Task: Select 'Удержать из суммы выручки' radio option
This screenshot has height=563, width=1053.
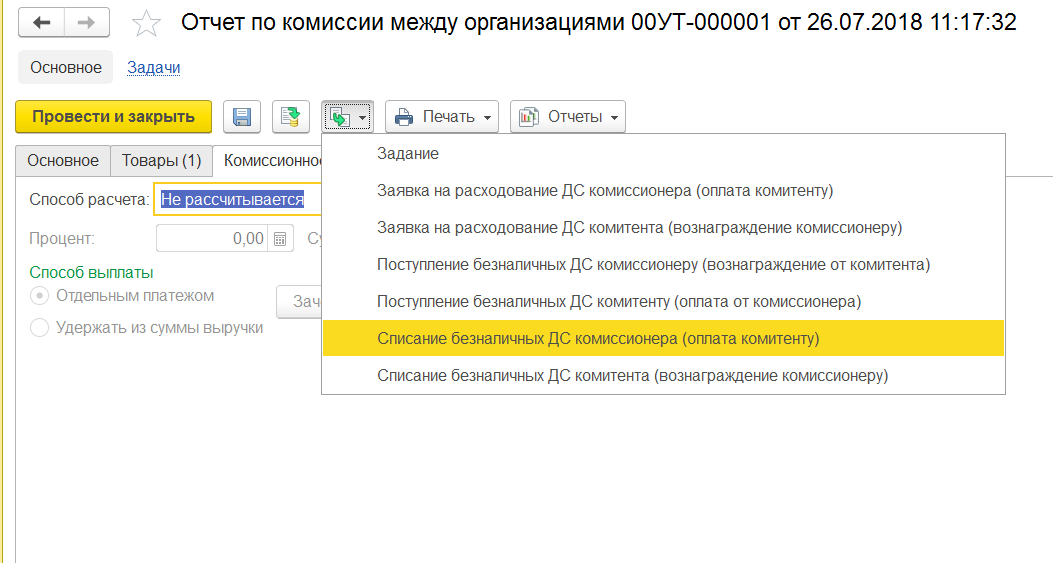Action: click(x=40, y=328)
